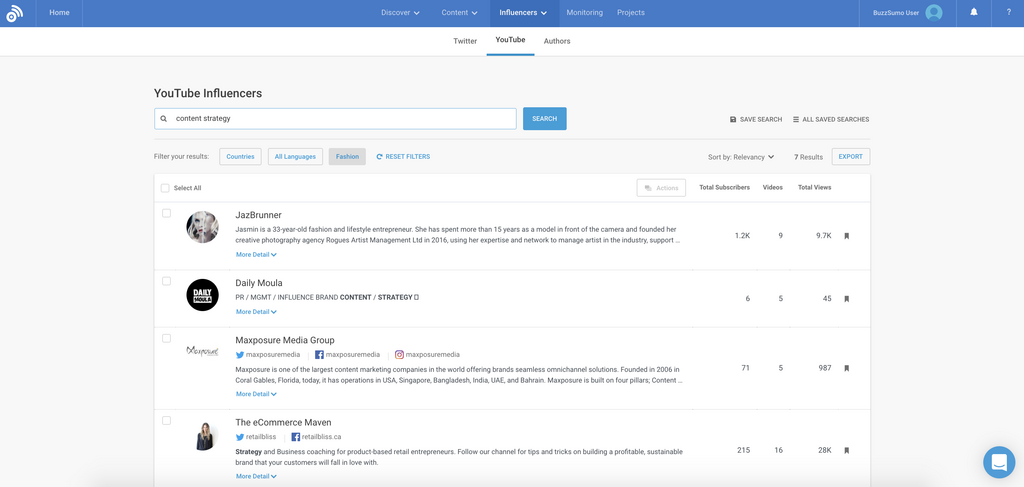Open the Sort by Relevancy dropdown

click(x=741, y=157)
